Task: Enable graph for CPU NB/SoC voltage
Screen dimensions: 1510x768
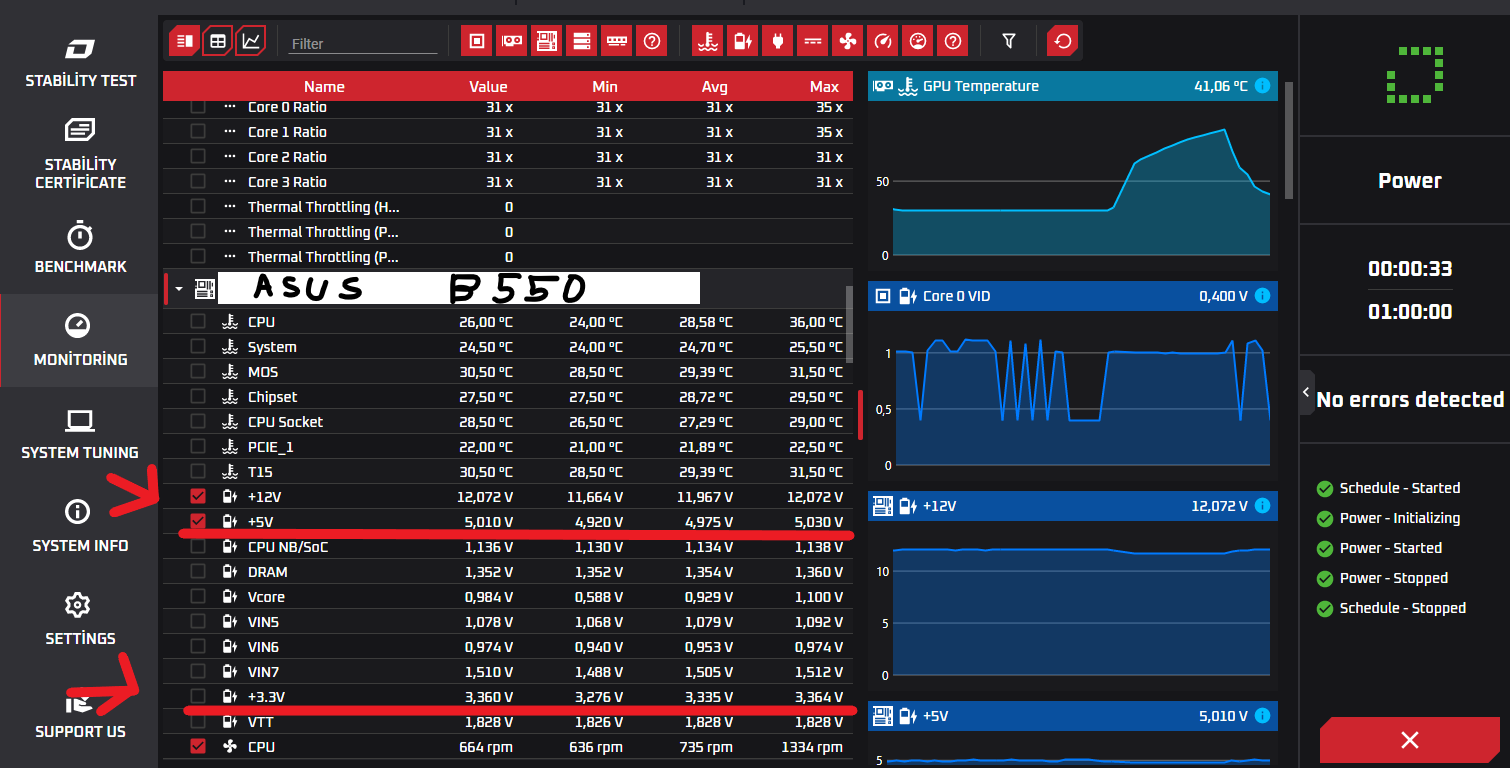Action: coord(198,547)
